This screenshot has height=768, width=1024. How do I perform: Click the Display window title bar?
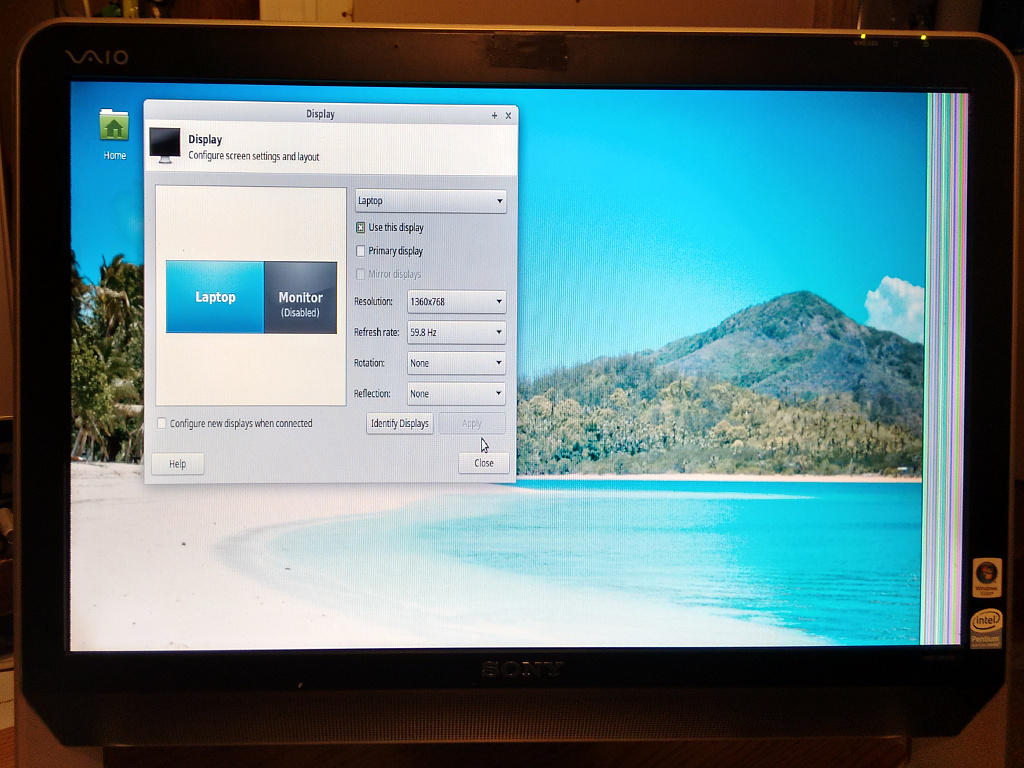click(x=320, y=114)
